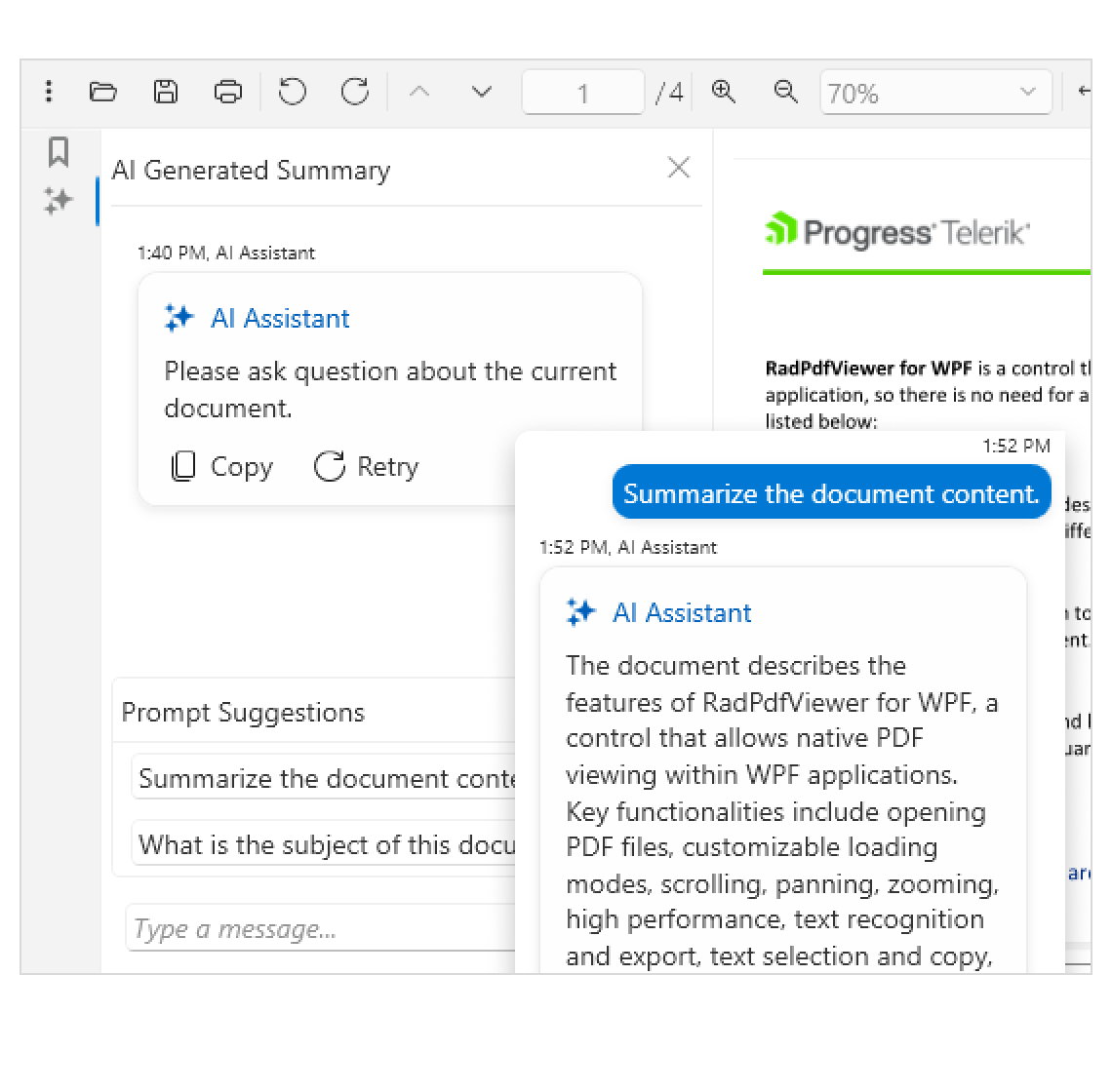Zoom out with the magnifier minus icon
Image resolution: width=1112 pixels, height=1092 pixels.
tap(785, 91)
